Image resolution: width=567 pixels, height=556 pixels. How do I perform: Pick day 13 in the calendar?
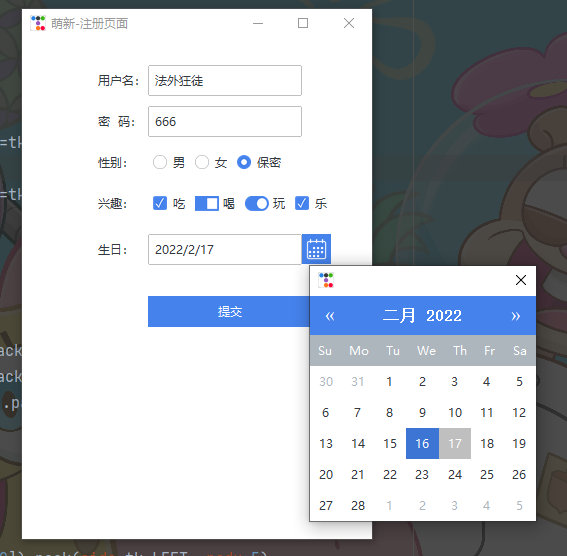[x=326, y=443]
